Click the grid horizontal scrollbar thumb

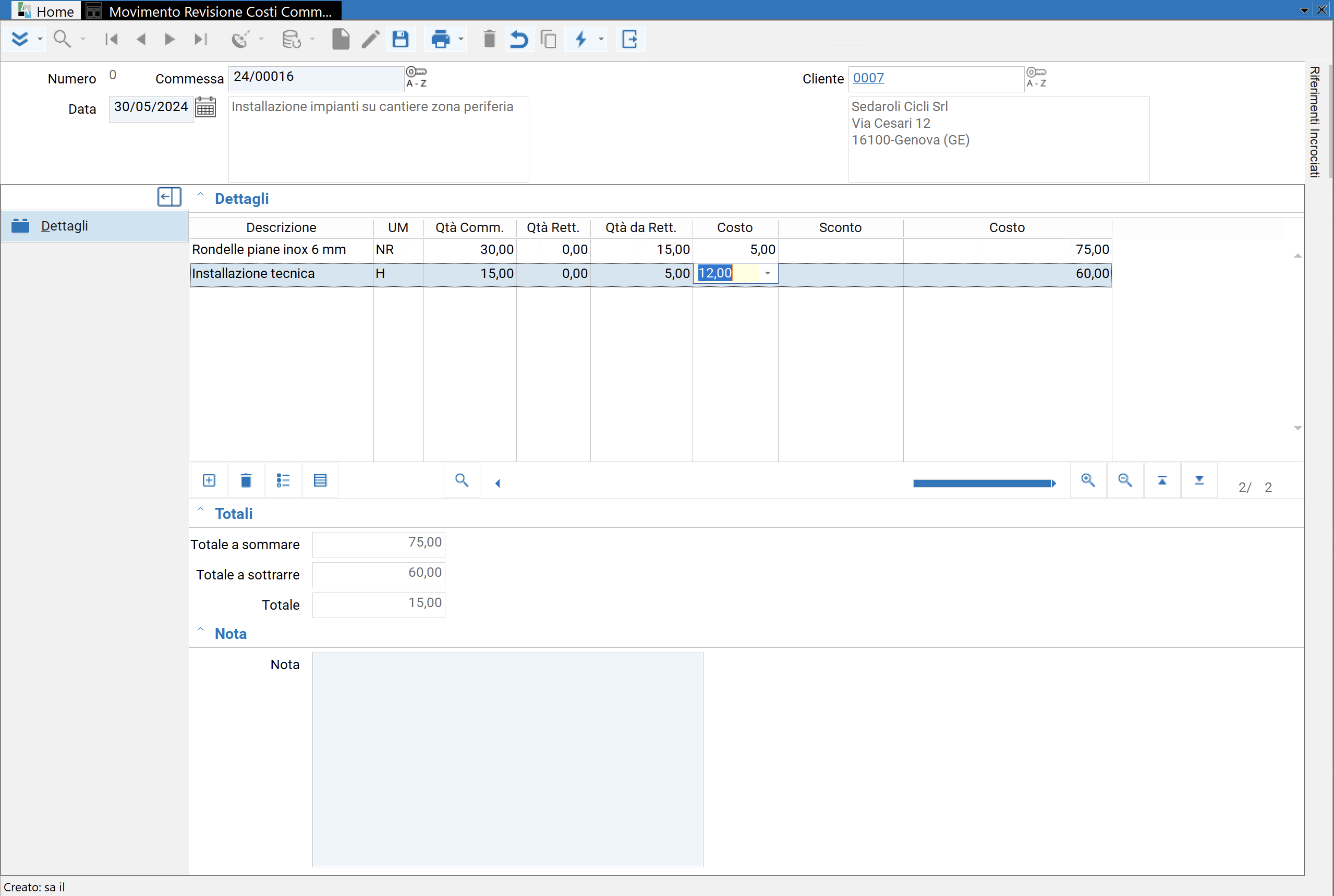[x=982, y=483]
